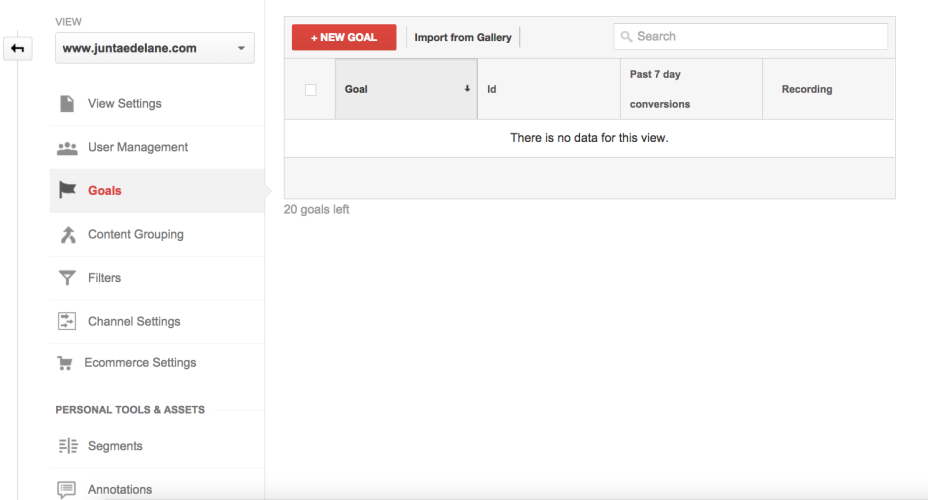Click 'There is no data for this view.' message
Image resolution: width=928 pixels, height=500 pixels.
[x=589, y=138]
